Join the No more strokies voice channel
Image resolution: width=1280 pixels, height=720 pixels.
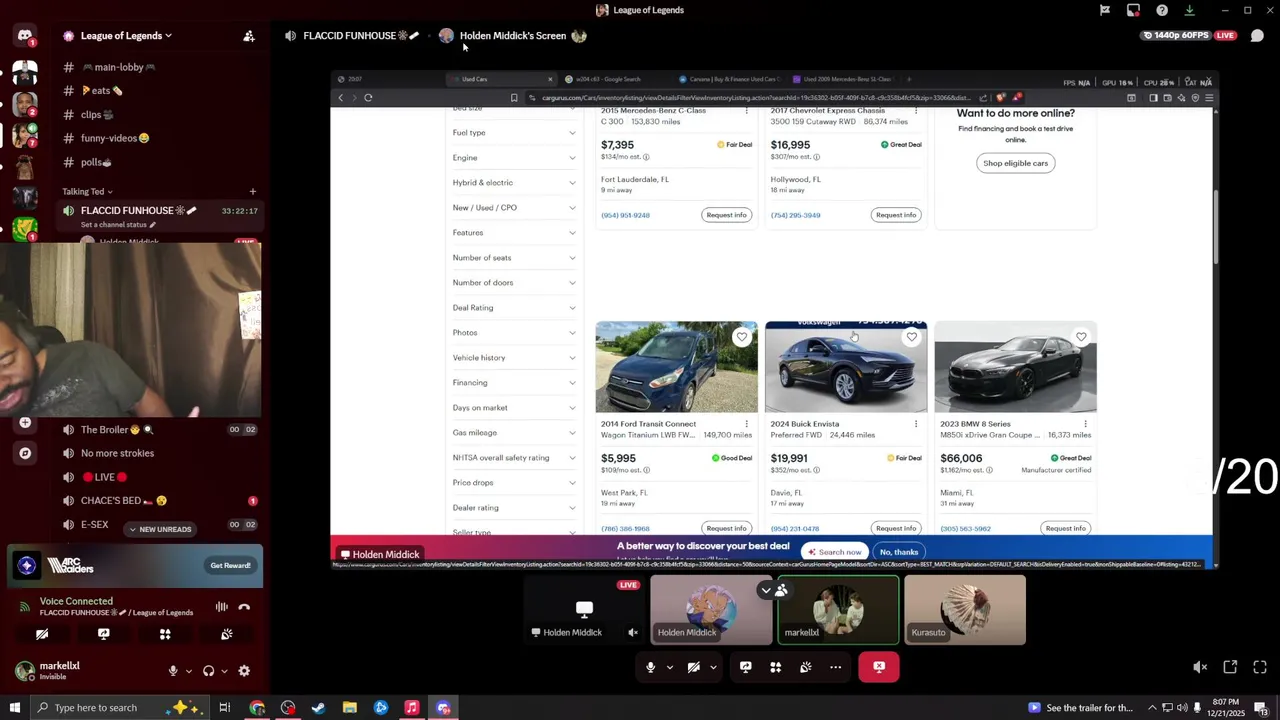pos(117,453)
